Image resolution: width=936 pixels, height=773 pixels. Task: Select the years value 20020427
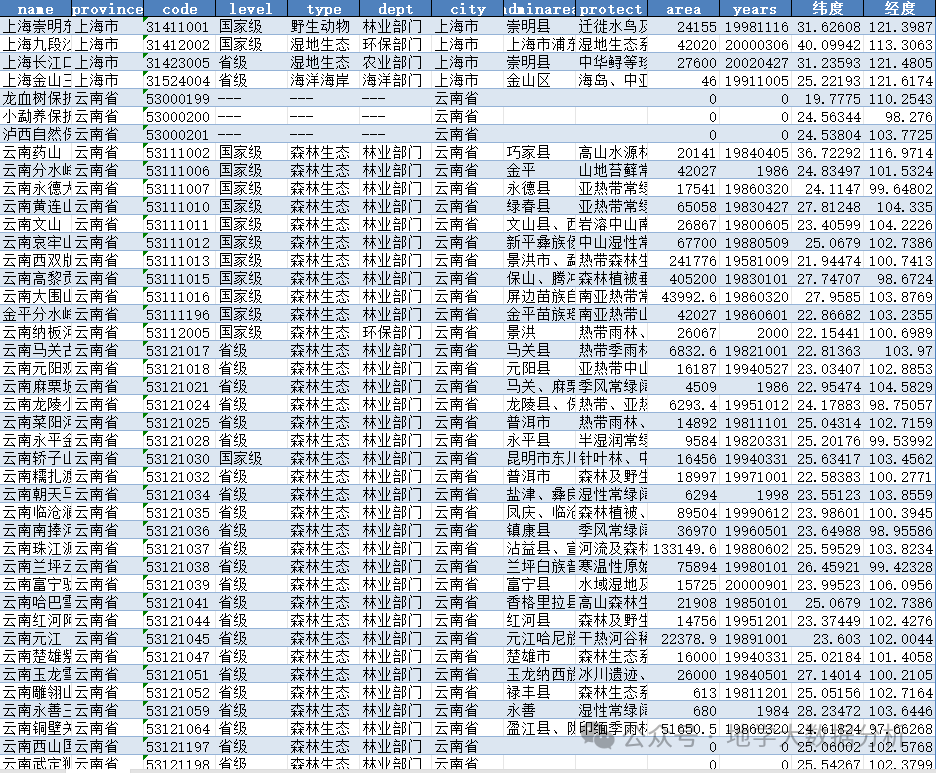[755, 63]
